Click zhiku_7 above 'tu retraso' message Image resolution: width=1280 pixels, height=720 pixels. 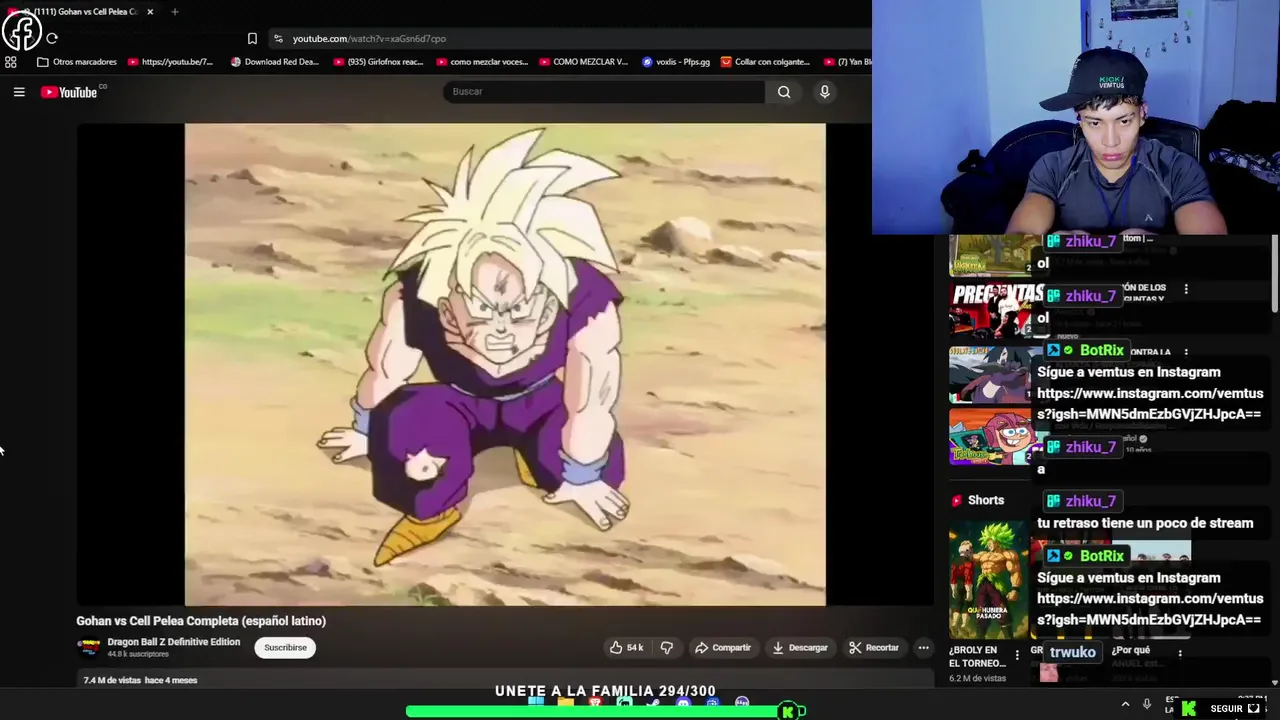click(x=1090, y=501)
